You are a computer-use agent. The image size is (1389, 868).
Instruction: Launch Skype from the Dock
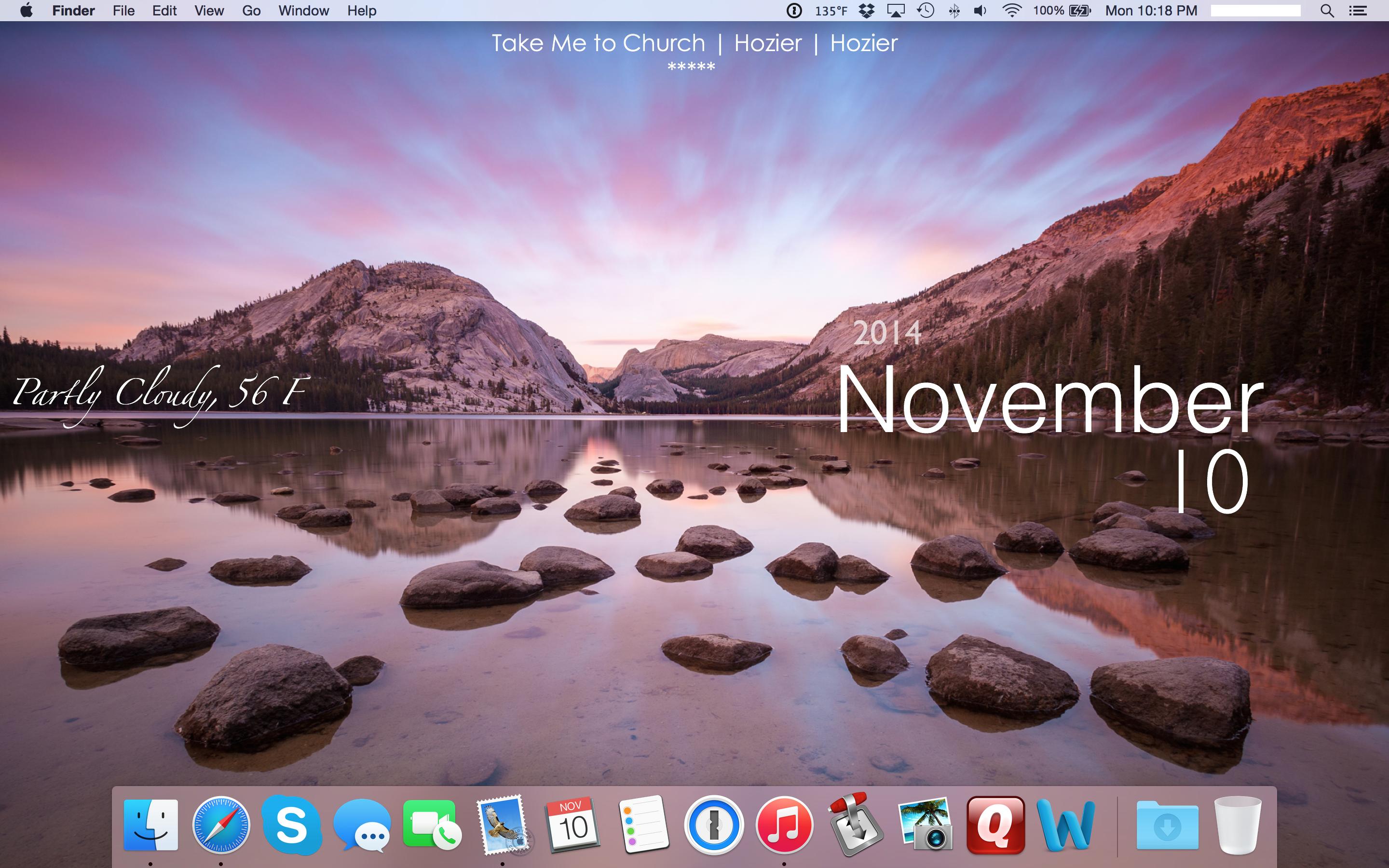[291, 826]
